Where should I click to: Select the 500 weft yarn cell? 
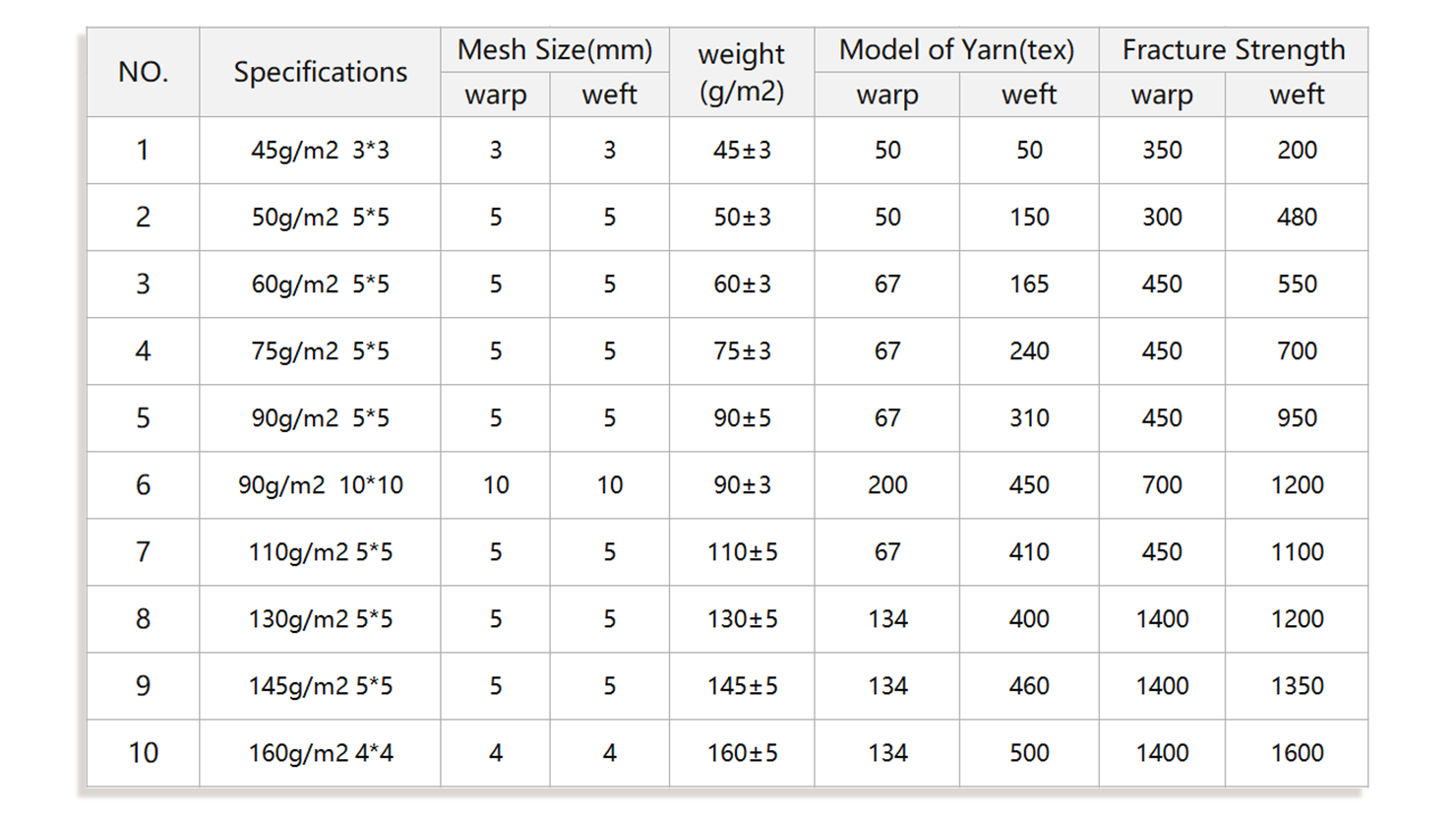click(1029, 753)
